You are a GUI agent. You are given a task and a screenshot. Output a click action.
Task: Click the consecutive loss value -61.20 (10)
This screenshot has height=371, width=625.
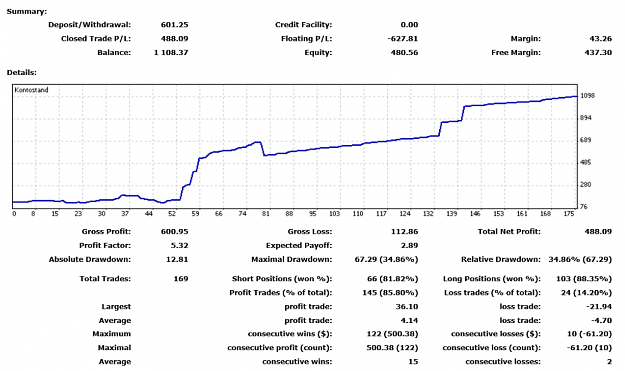(589, 348)
